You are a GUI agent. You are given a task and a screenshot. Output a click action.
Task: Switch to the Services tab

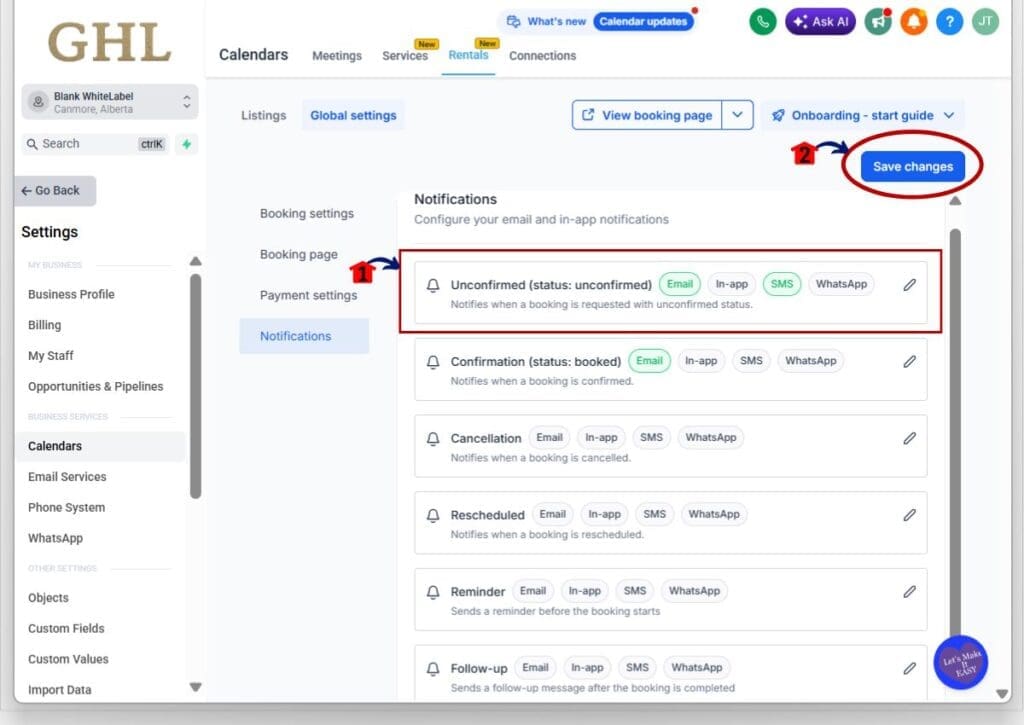pos(405,56)
